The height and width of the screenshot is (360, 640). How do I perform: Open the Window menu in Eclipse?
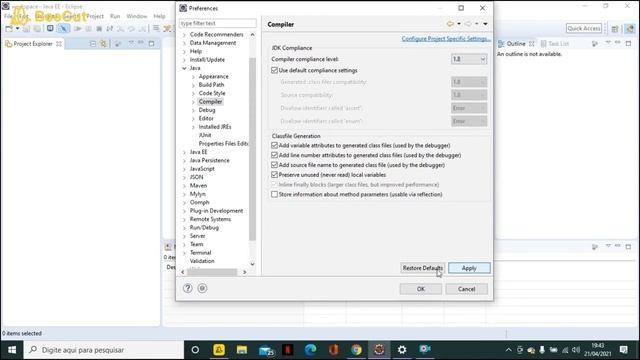pyautogui.click(x=137, y=16)
